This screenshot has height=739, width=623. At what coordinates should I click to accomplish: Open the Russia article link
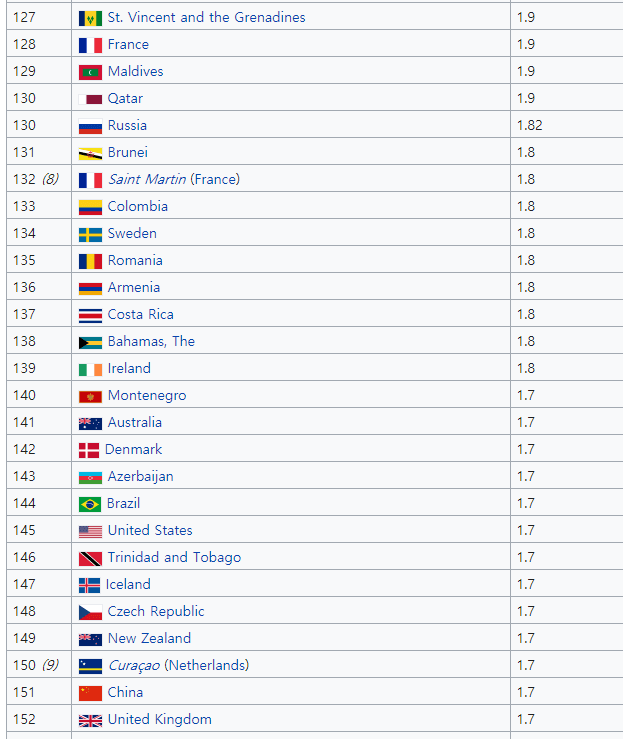(127, 125)
